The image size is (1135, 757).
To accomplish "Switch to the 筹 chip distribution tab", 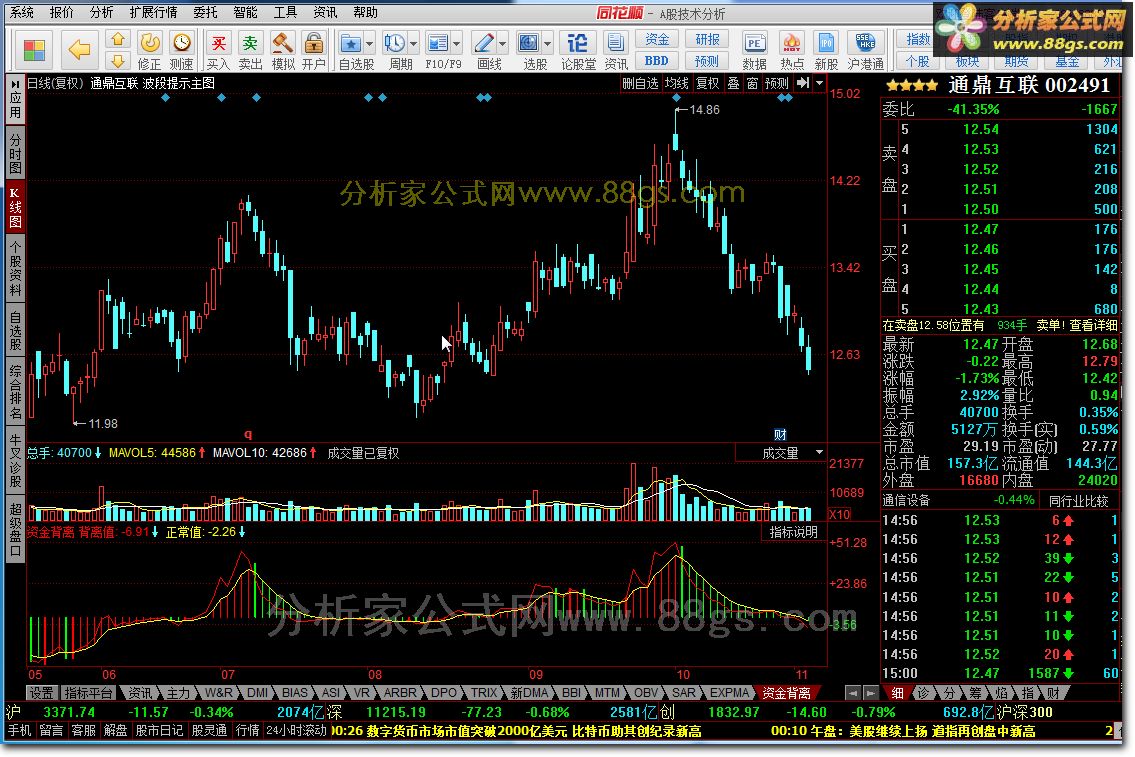I will (x=975, y=693).
